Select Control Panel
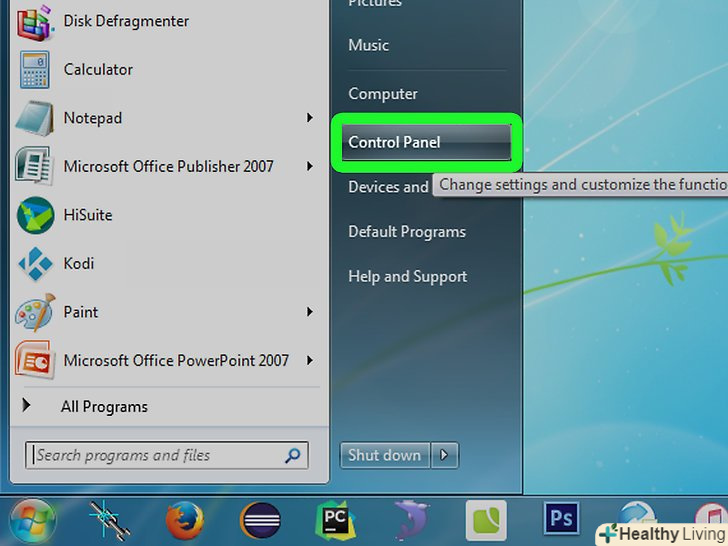This screenshot has width=728, height=546. coord(426,142)
